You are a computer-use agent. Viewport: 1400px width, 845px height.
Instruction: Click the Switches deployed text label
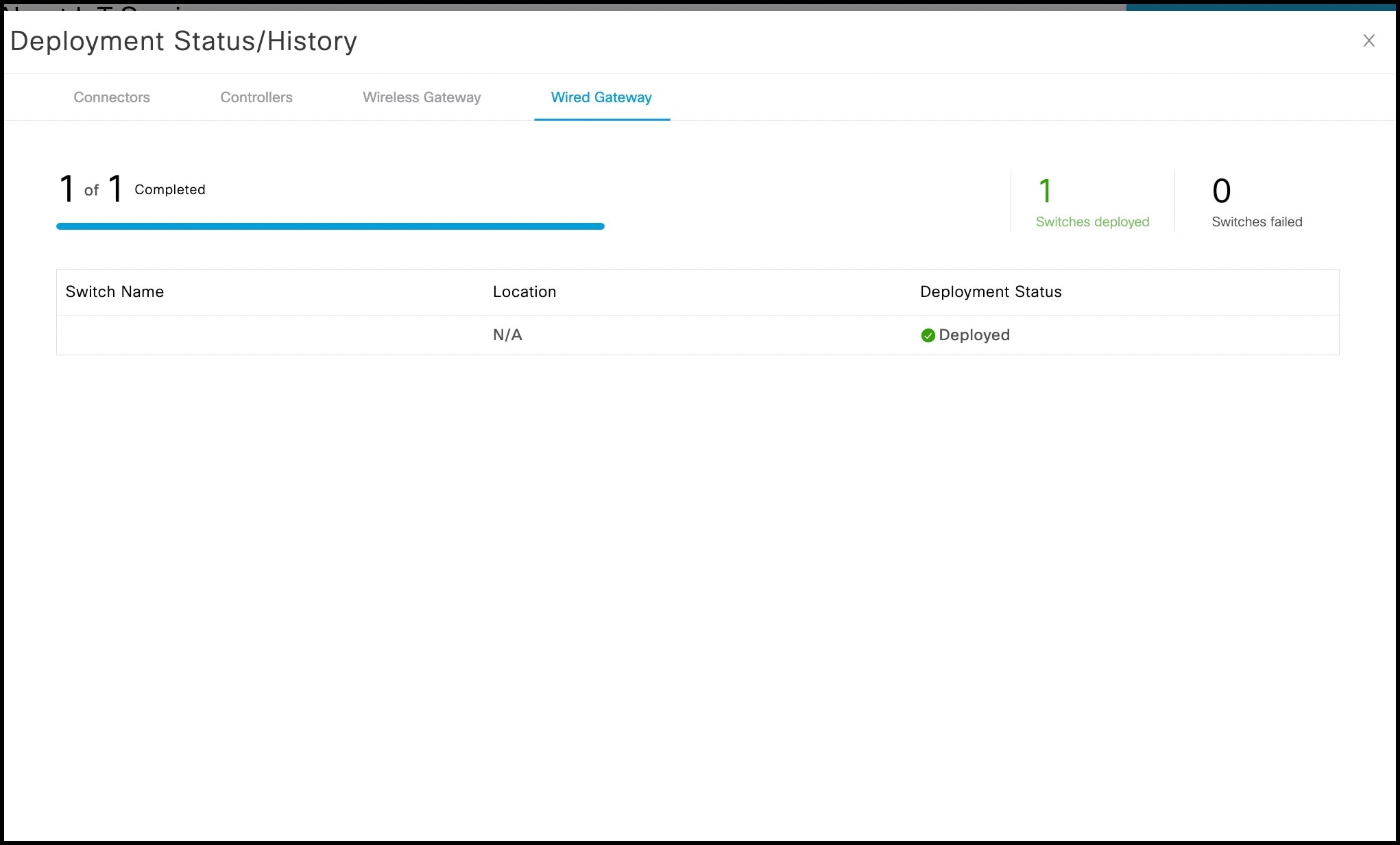(x=1092, y=222)
